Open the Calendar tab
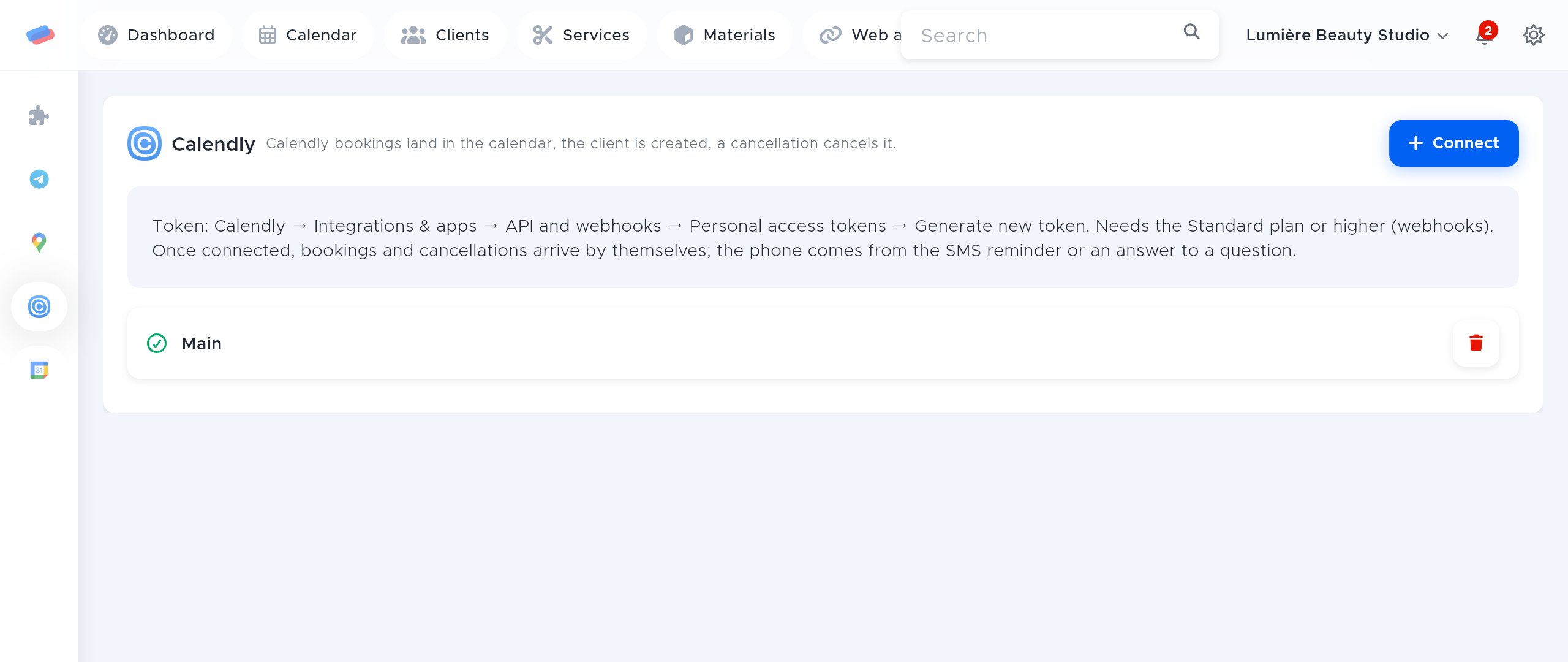This screenshot has width=1568, height=662. 307,35
